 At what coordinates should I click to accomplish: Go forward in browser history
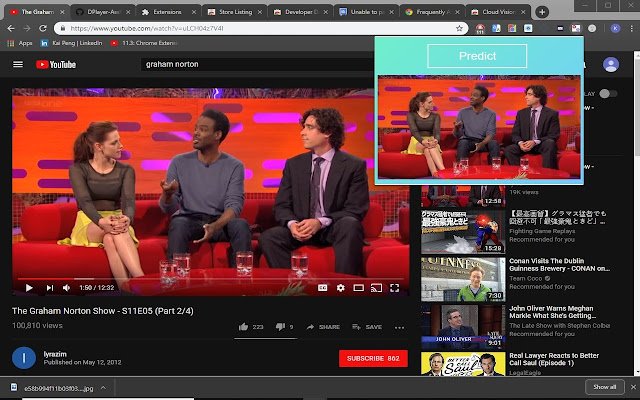tap(27, 28)
